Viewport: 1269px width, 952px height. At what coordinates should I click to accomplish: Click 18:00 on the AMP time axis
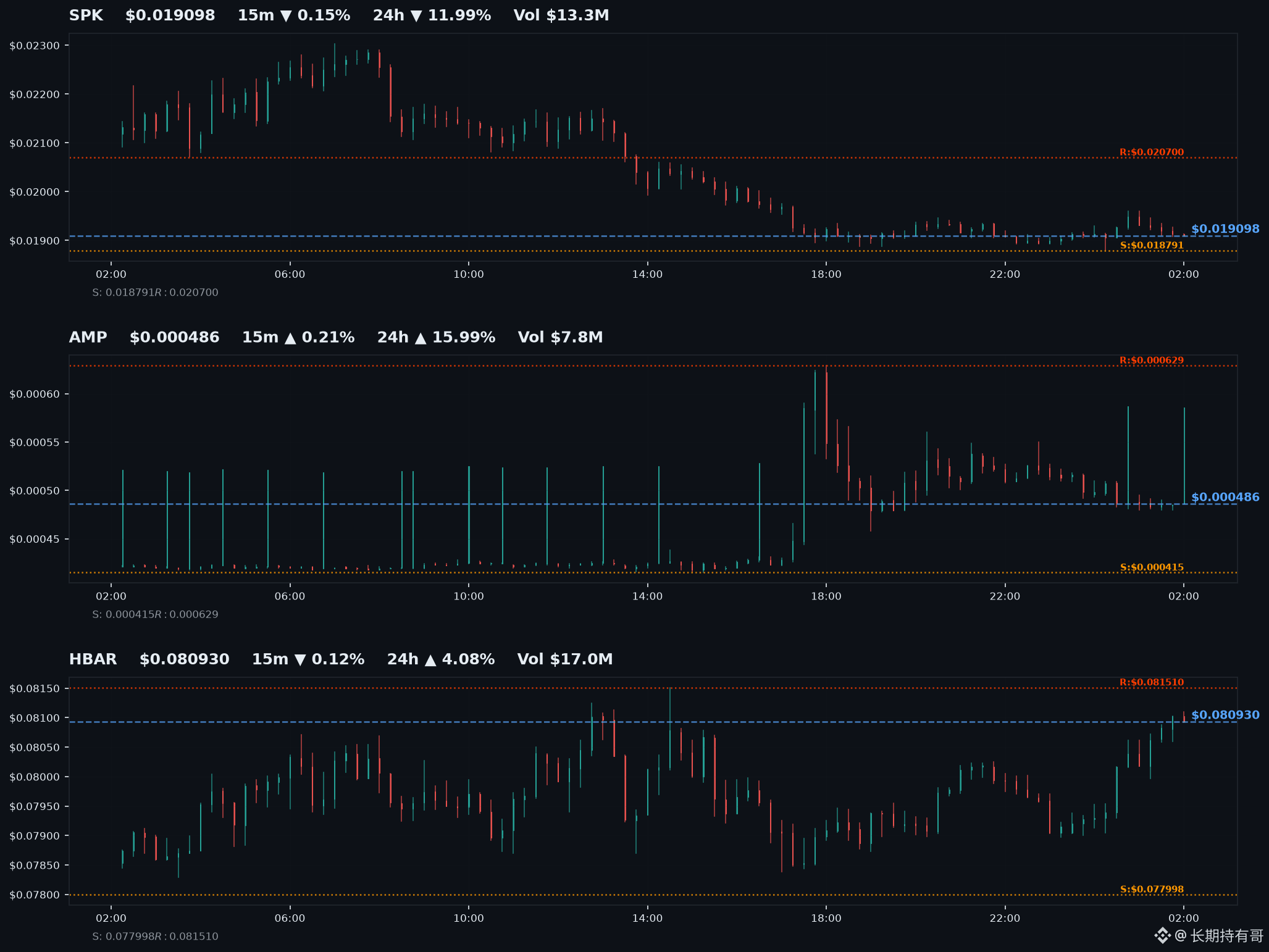click(826, 596)
